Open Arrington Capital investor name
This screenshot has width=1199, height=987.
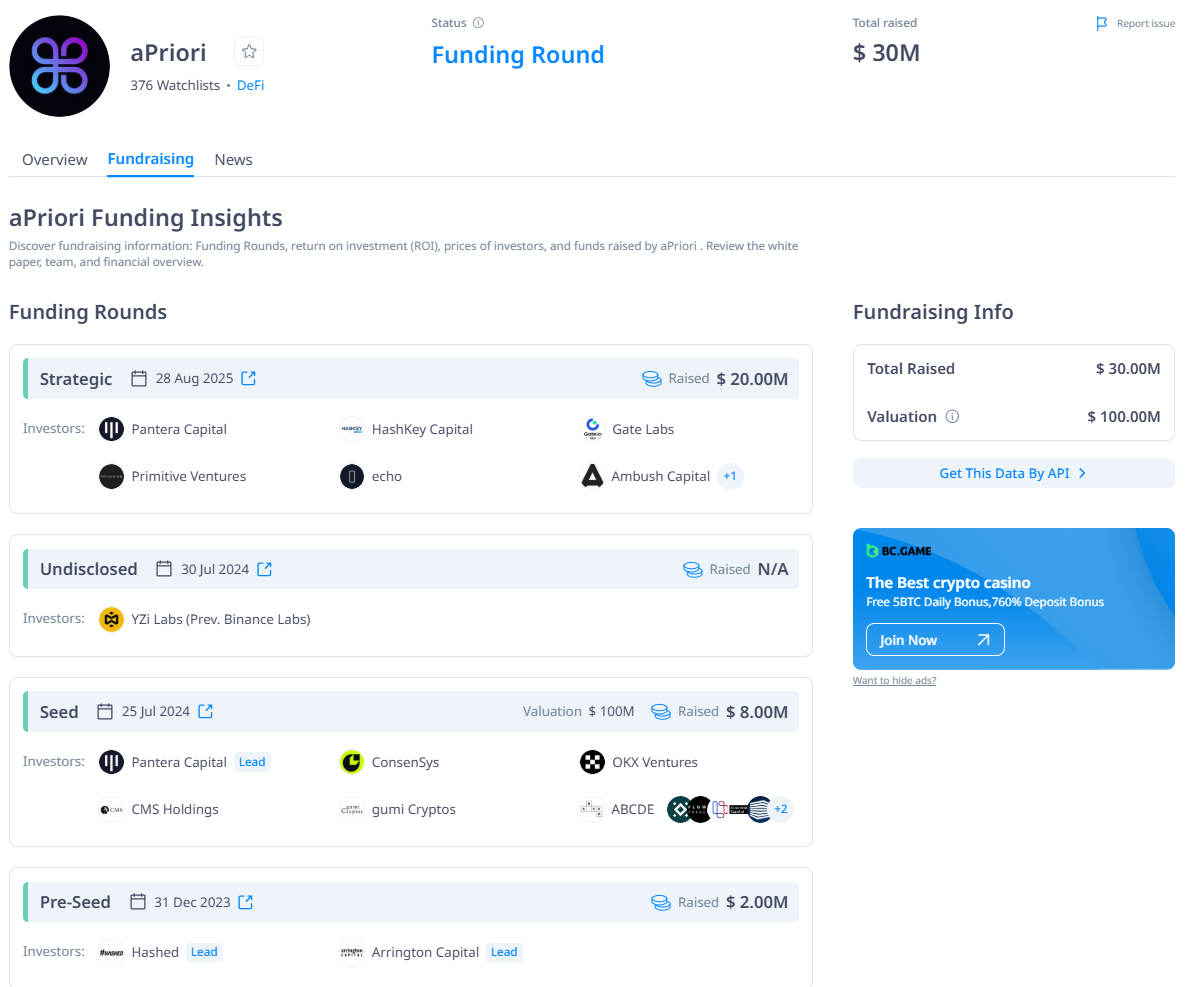425,953
